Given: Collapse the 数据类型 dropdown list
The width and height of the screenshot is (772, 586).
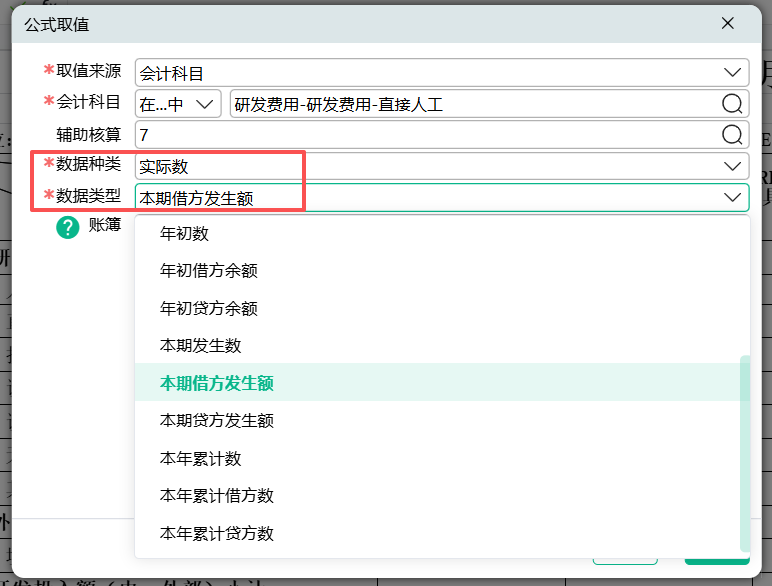Looking at the screenshot, I should [731, 198].
